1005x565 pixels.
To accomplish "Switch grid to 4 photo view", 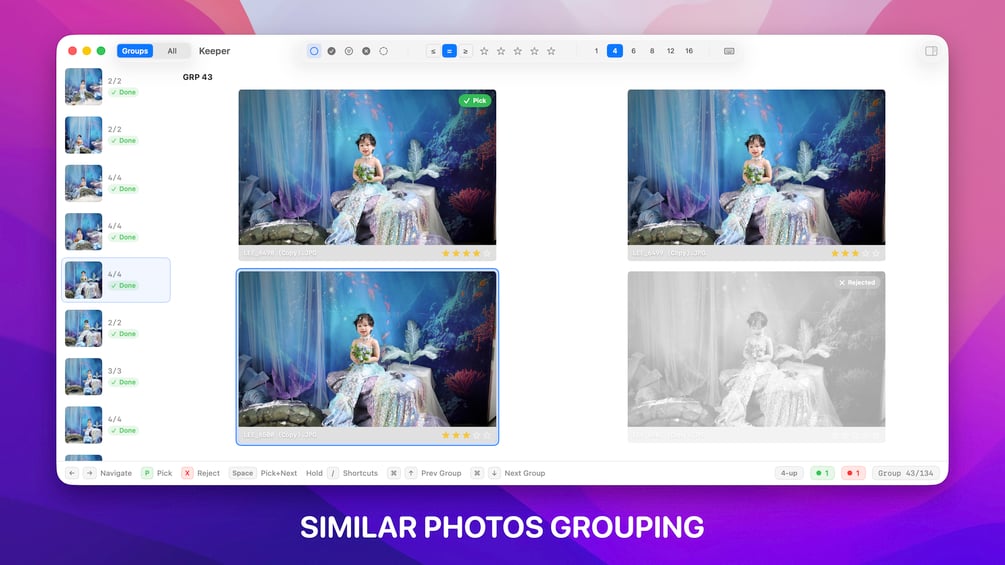I will click(x=615, y=51).
